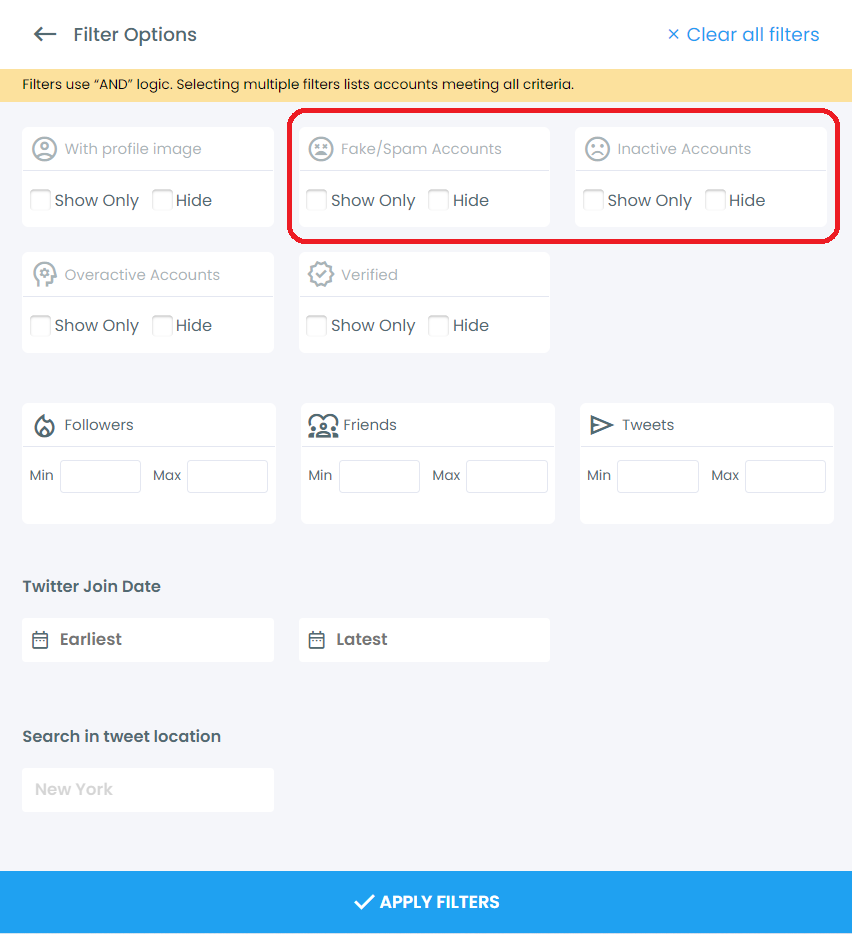Check Hide for Inactive Accounts
This screenshot has height=934, width=852.
click(715, 200)
